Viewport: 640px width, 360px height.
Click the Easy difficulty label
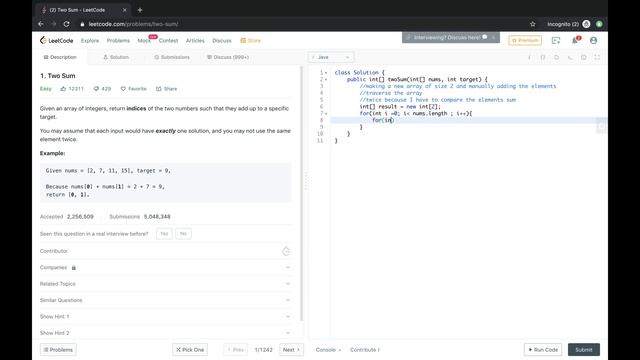46,89
